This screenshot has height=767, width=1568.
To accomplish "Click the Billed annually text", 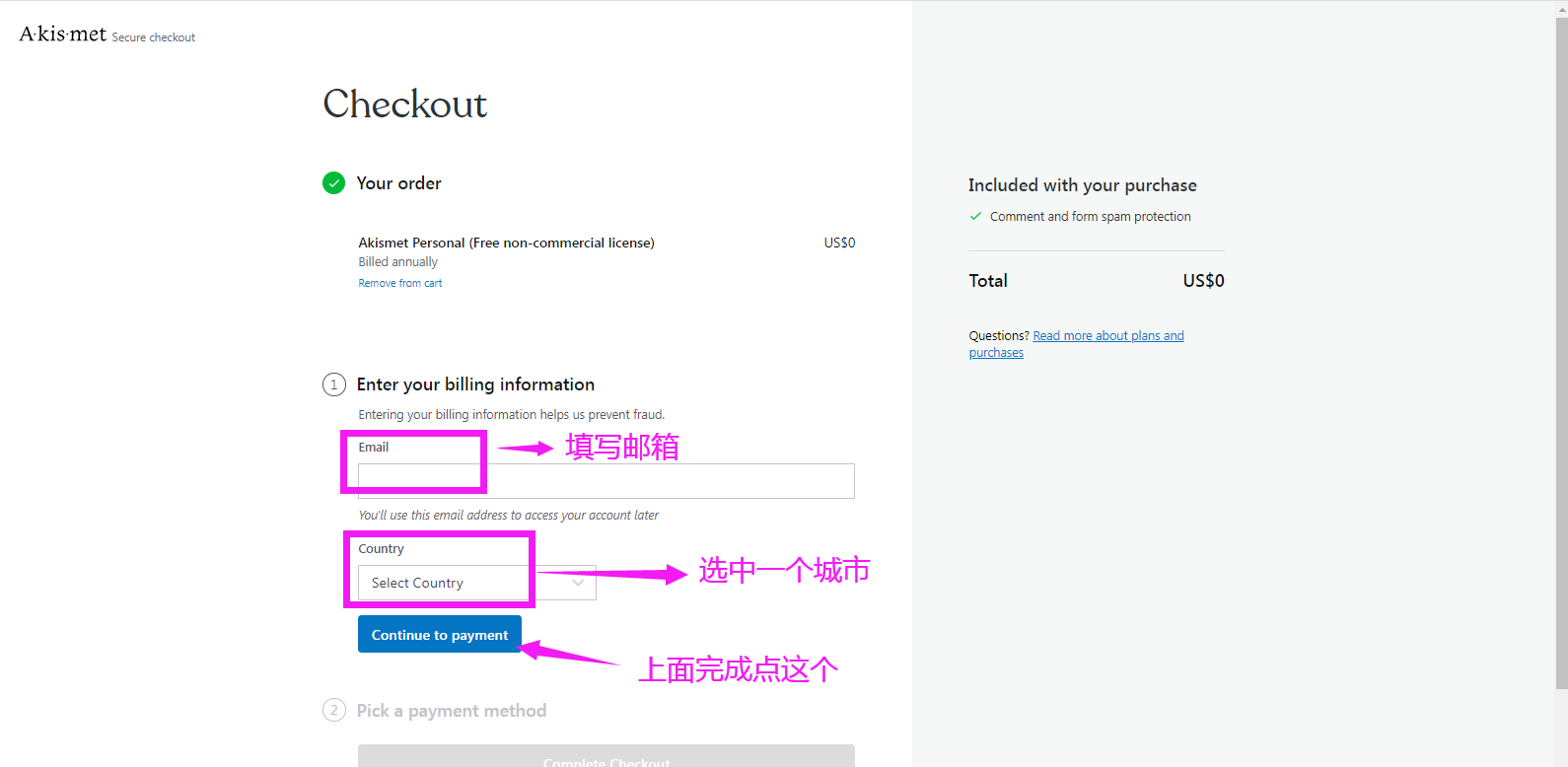I will [397, 262].
